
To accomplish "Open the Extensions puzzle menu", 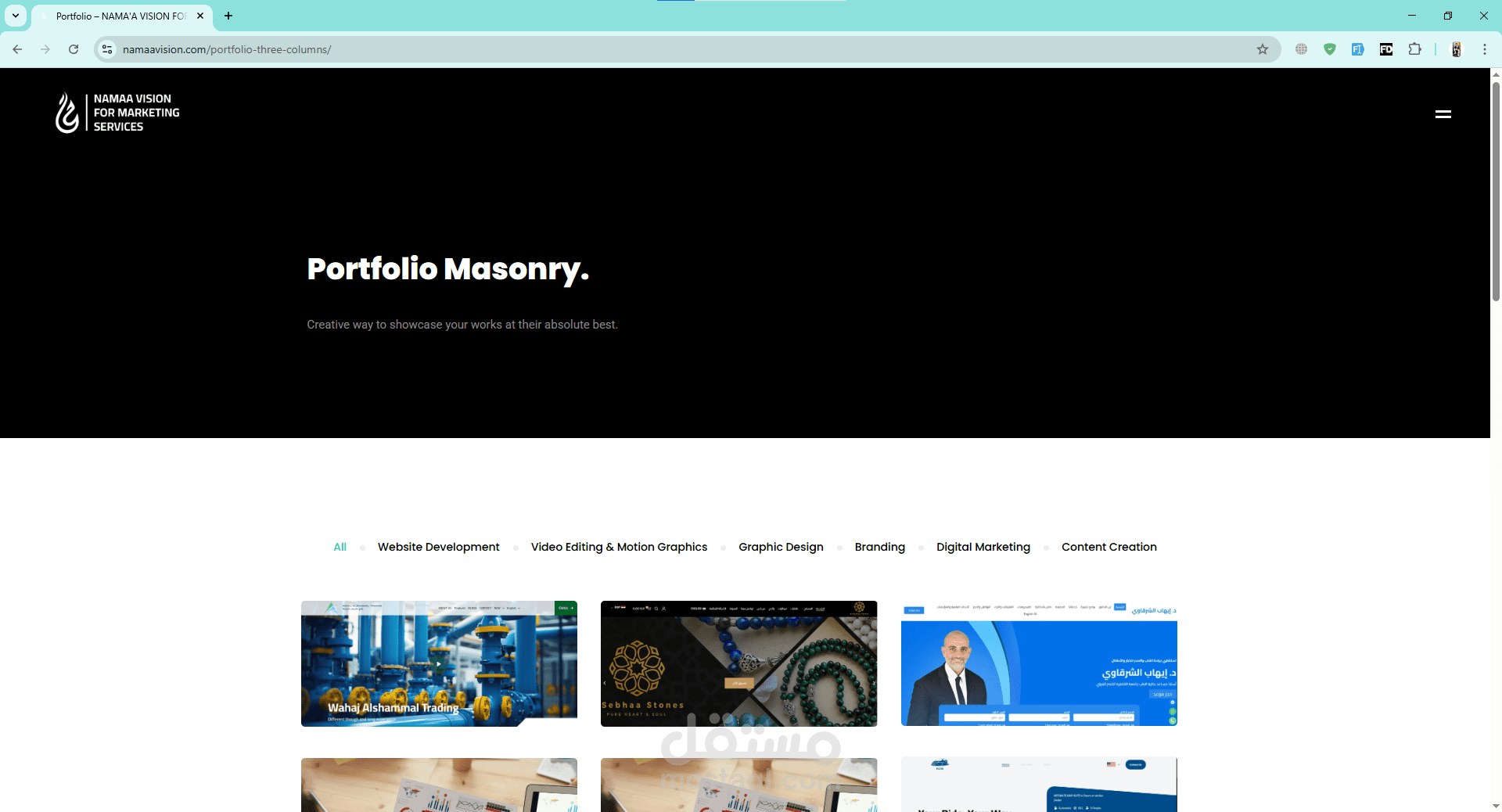I will (1414, 49).
